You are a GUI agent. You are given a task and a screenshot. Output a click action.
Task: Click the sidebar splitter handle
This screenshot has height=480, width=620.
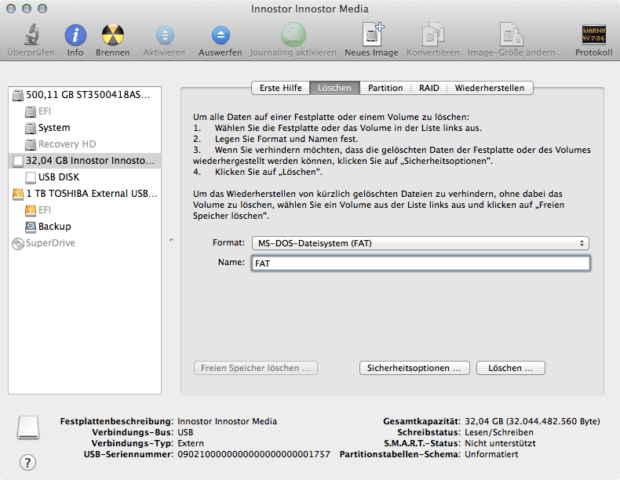pos(171,240)
